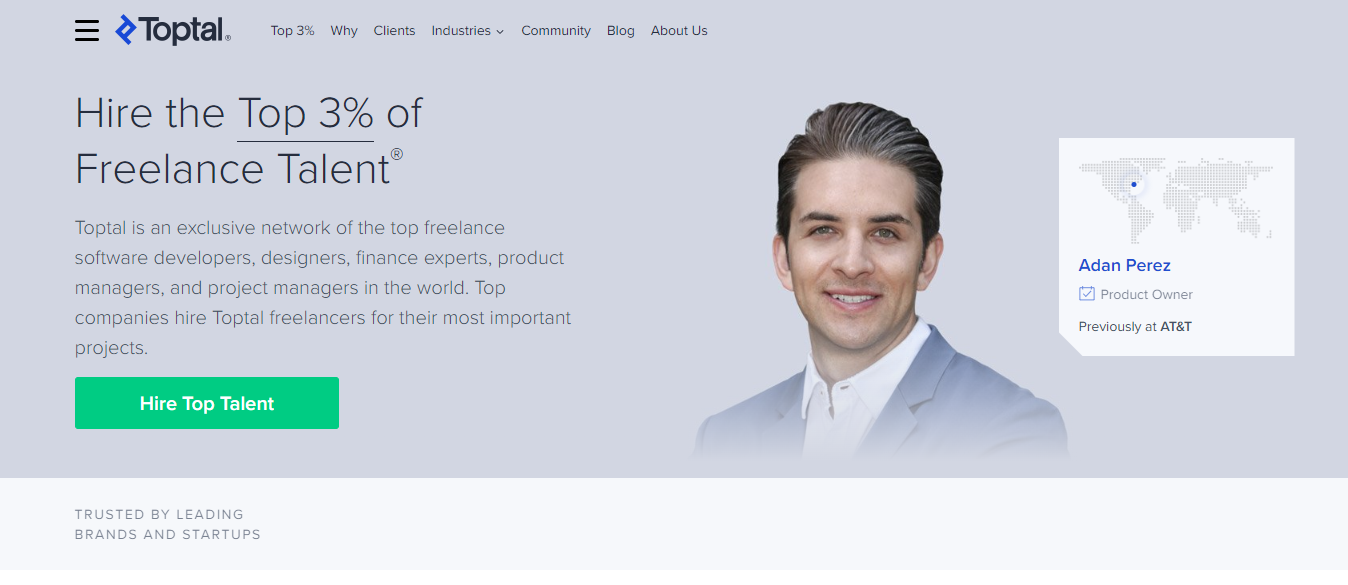
Task: Click the world map location dot
Action: [1133, 184]
